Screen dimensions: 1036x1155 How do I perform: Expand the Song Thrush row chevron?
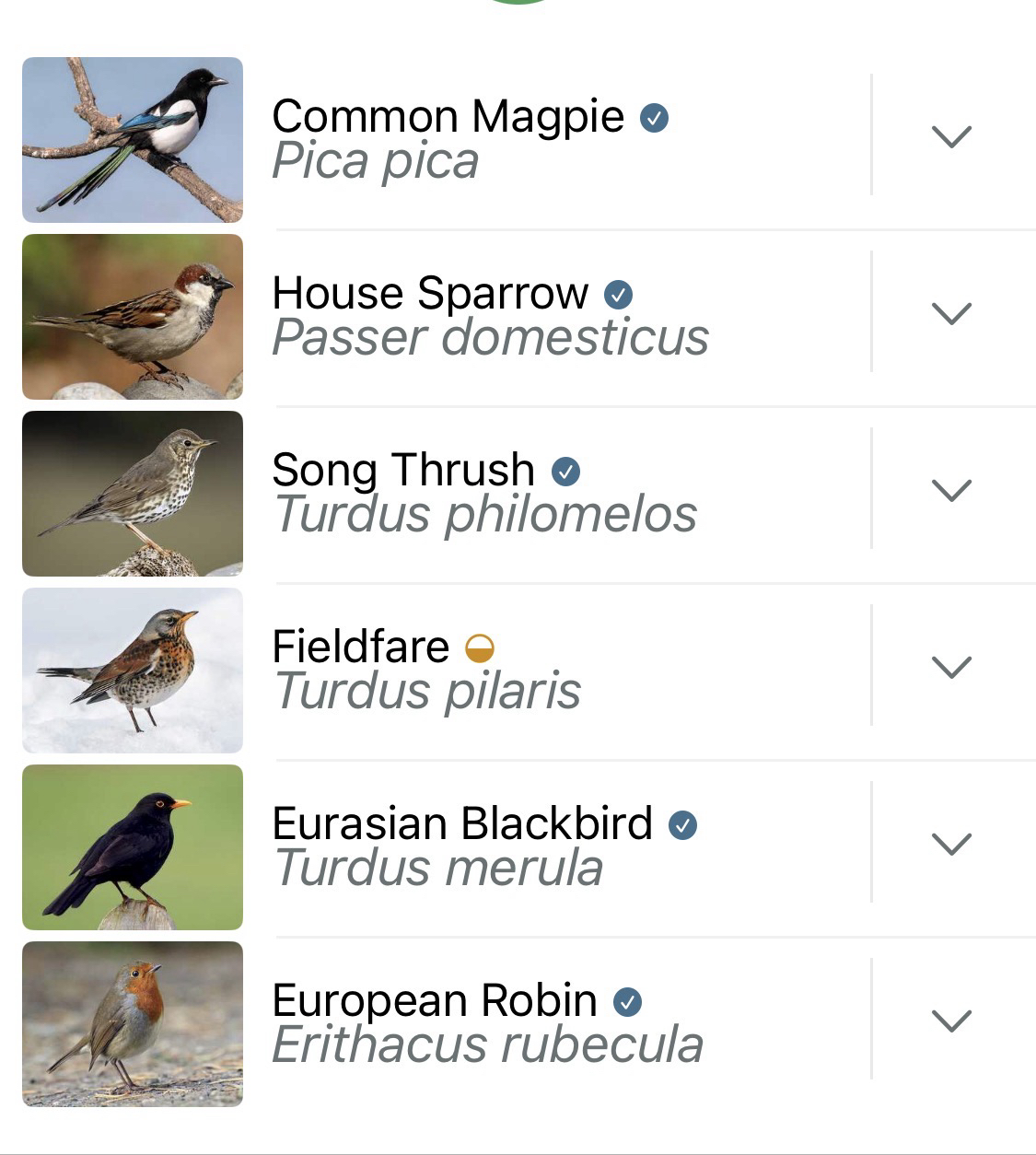[951, 490]
